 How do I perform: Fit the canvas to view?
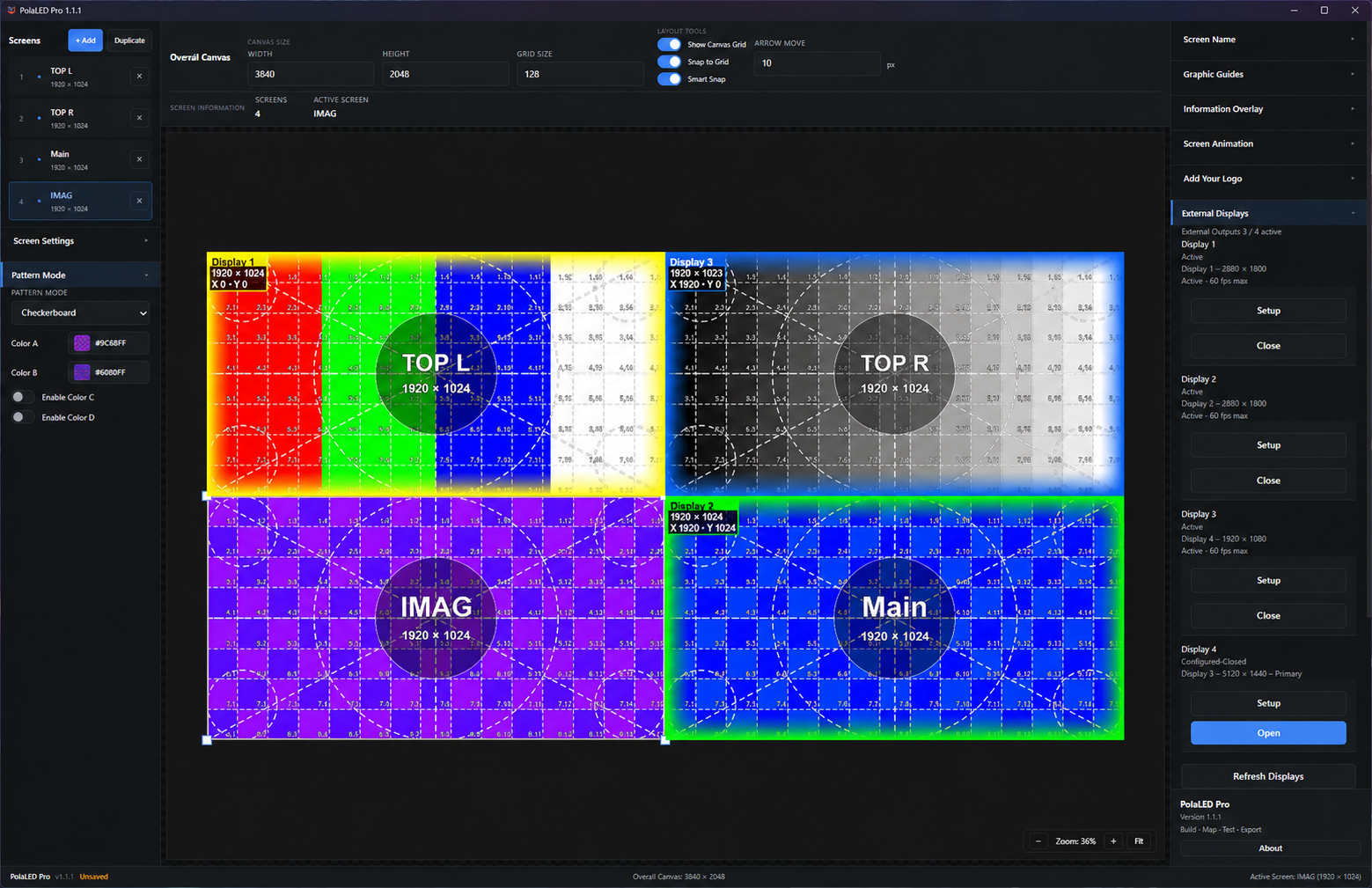click(x=1139, y=841)
